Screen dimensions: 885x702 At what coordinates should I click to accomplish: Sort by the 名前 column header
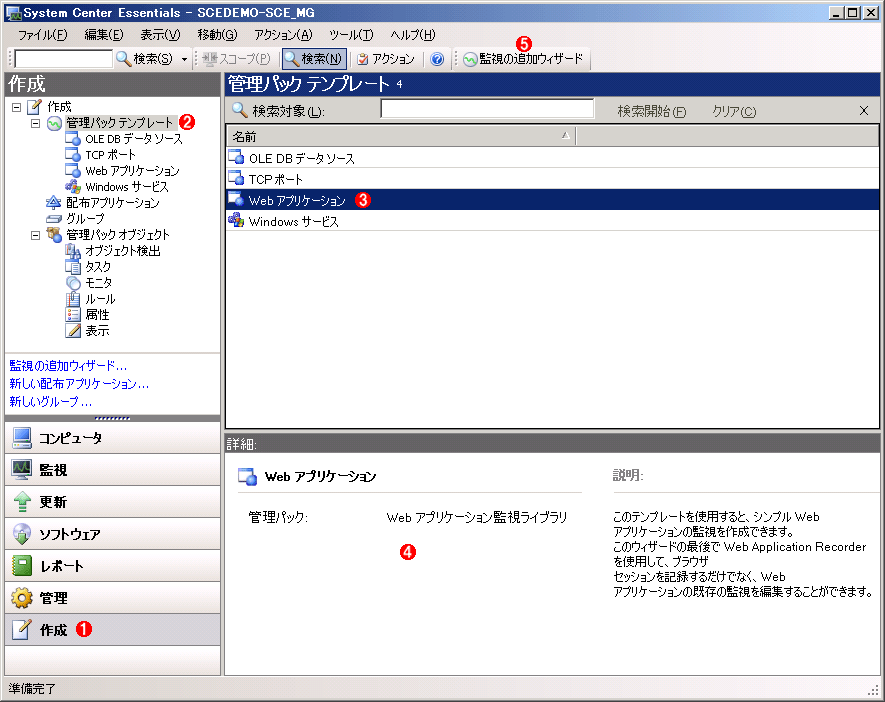click(401, 136)
